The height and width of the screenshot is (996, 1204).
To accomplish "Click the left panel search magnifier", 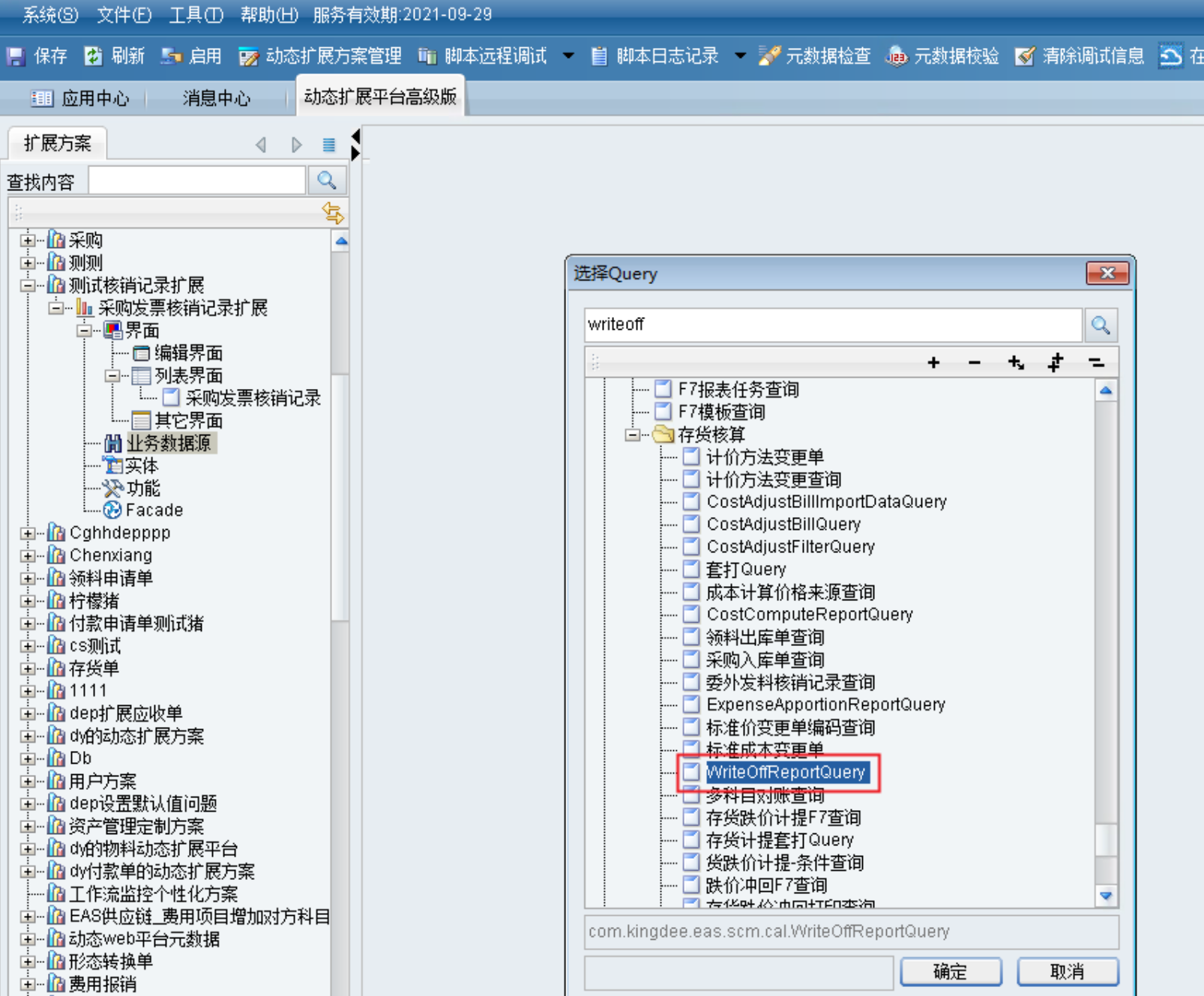I will pyautogui.click(x=327, y=181).
